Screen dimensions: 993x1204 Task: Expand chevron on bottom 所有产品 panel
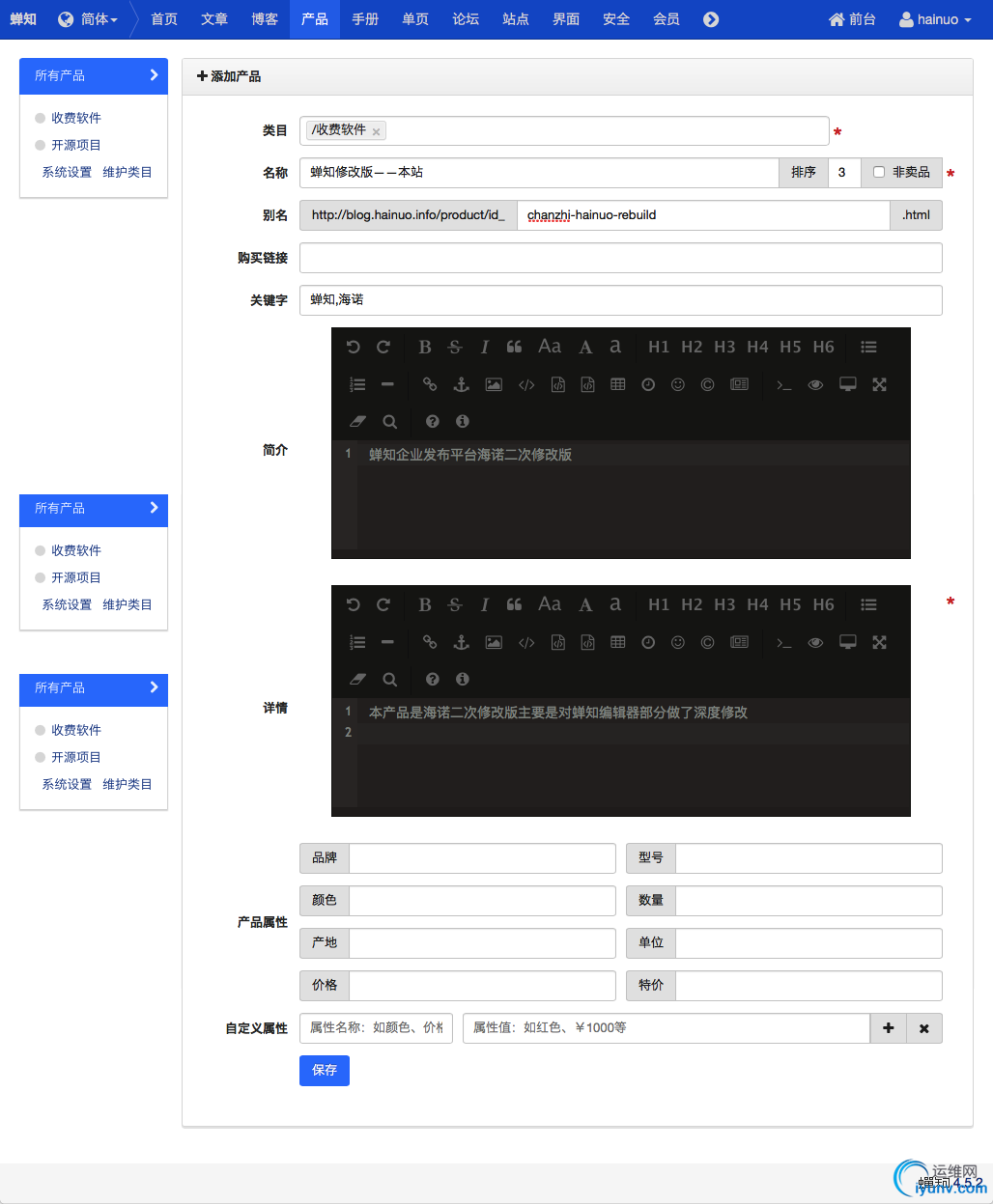point(154,686)
